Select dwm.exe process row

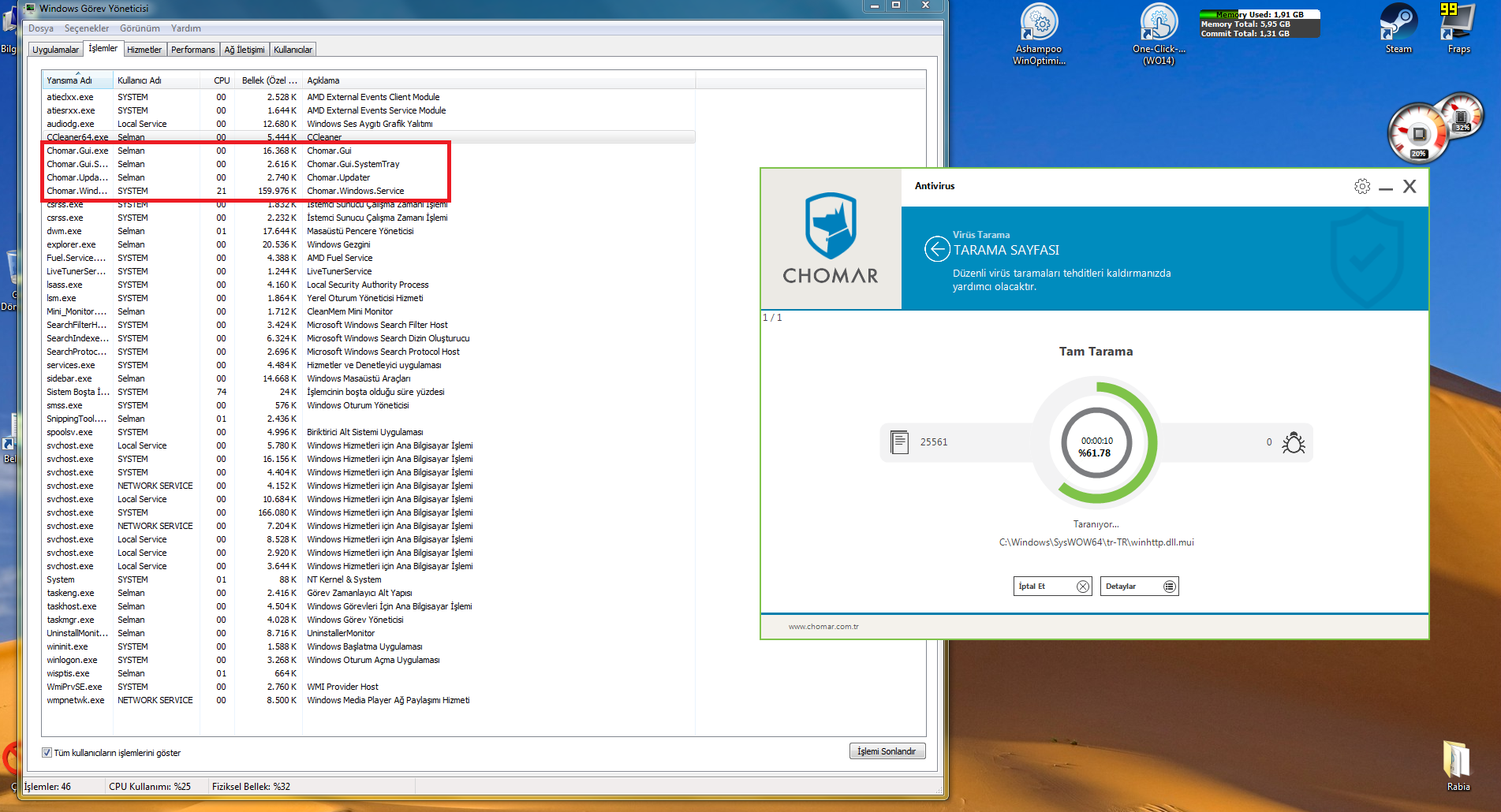368,231
